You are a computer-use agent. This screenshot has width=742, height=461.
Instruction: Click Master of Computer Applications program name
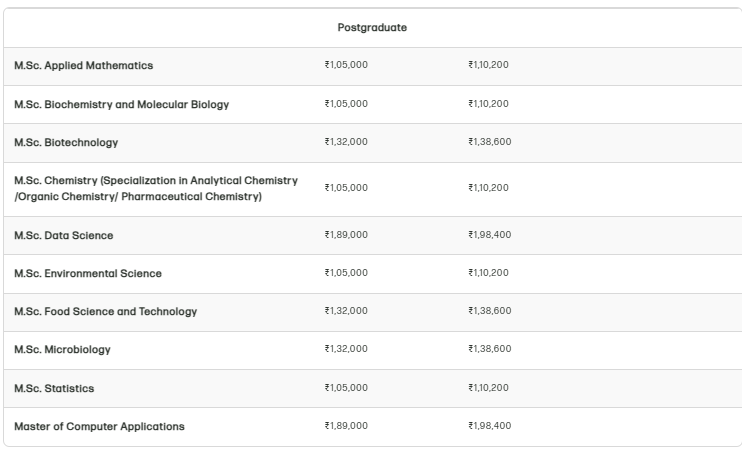(x=99, y=426)
